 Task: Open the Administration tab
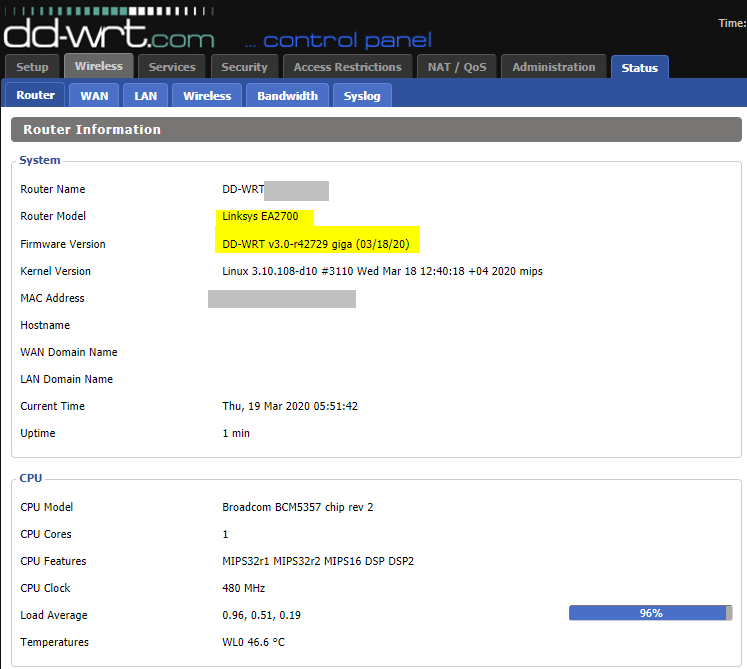(x=554, y=67)
